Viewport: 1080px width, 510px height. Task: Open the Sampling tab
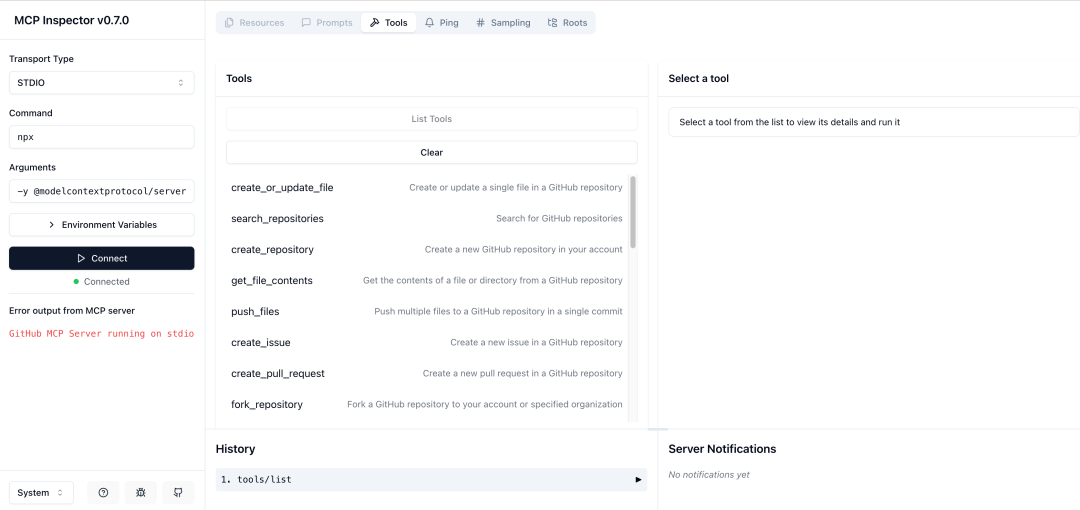coord(502,23)
